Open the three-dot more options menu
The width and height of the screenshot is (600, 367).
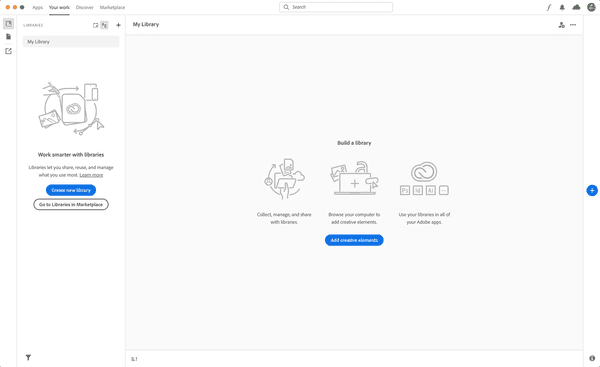tap(573, 25)
